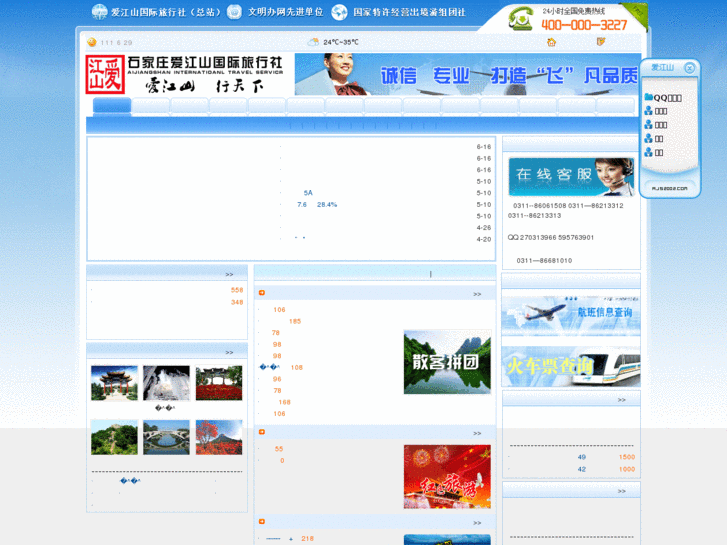Click the bookmark favorites icon

pos(601,42)
